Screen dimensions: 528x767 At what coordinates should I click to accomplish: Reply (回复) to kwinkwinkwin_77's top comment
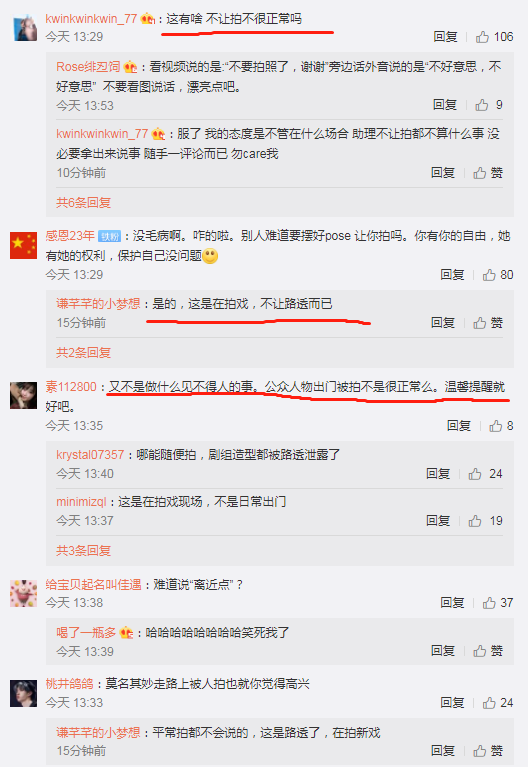[x=445, y=37]
